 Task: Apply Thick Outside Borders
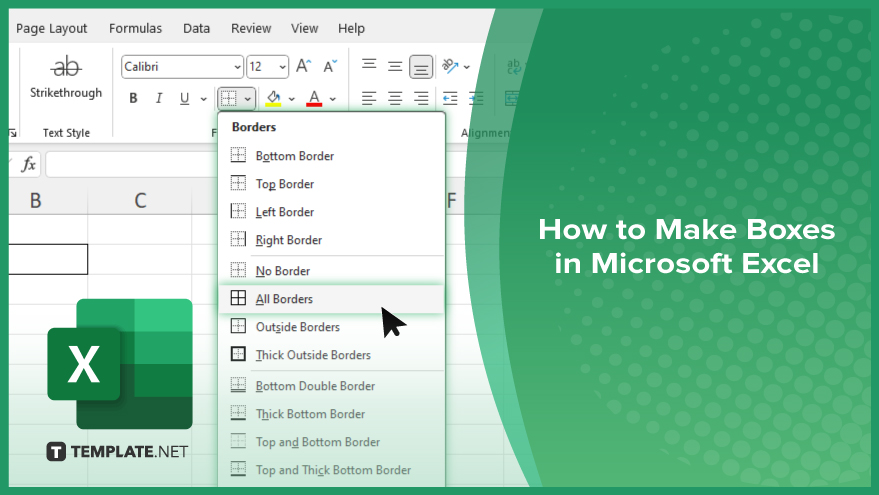pos(331,355)
